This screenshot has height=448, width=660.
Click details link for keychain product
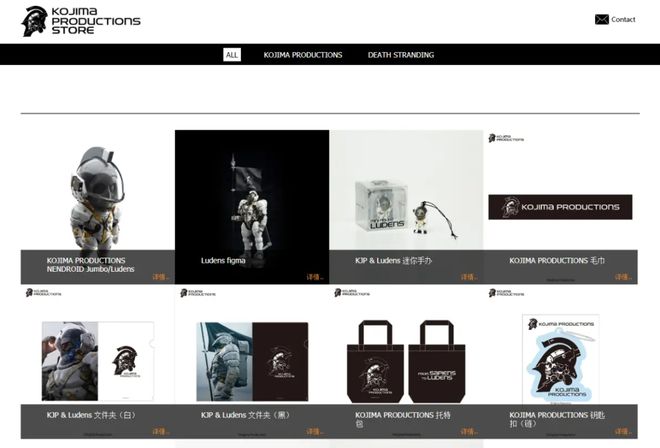pos(623,432)
